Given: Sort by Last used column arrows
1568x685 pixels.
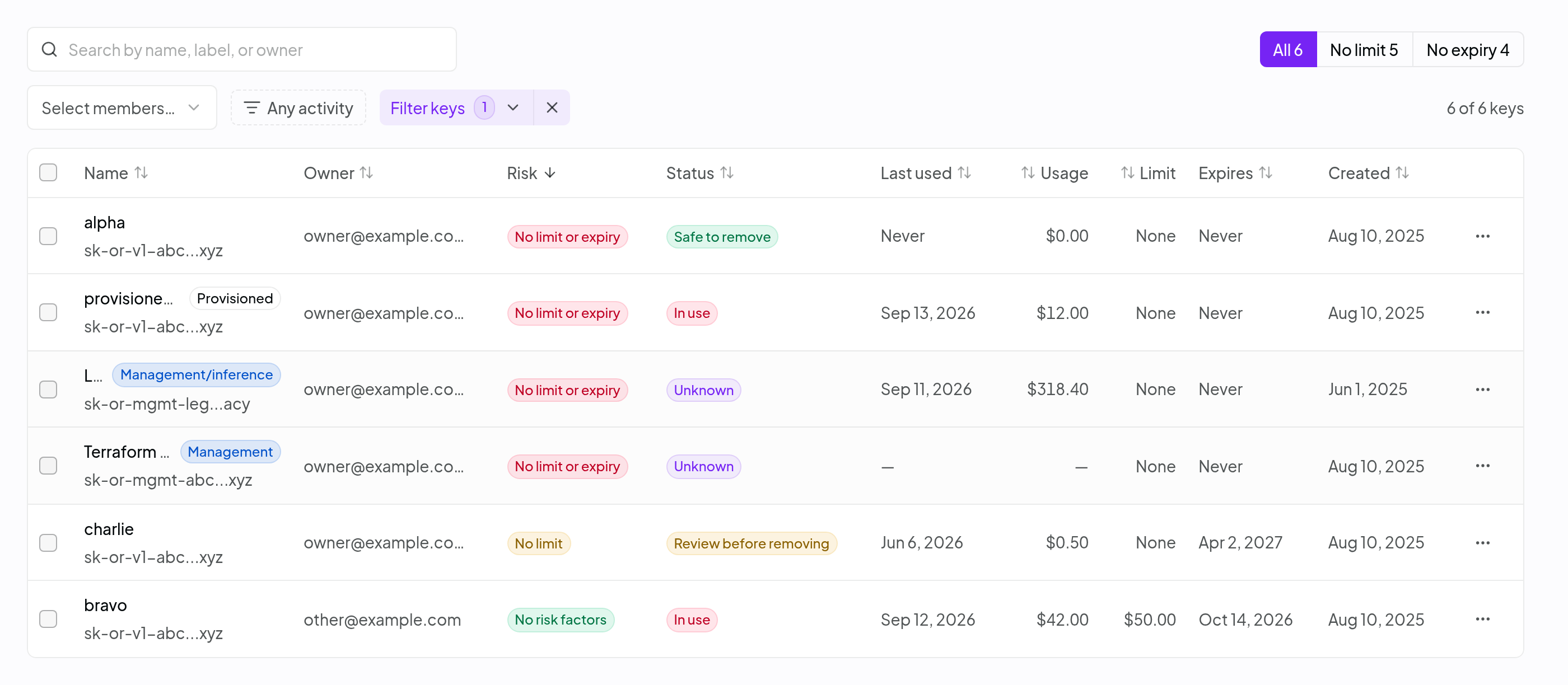Looking at the screenshot, I should [964, 173].
